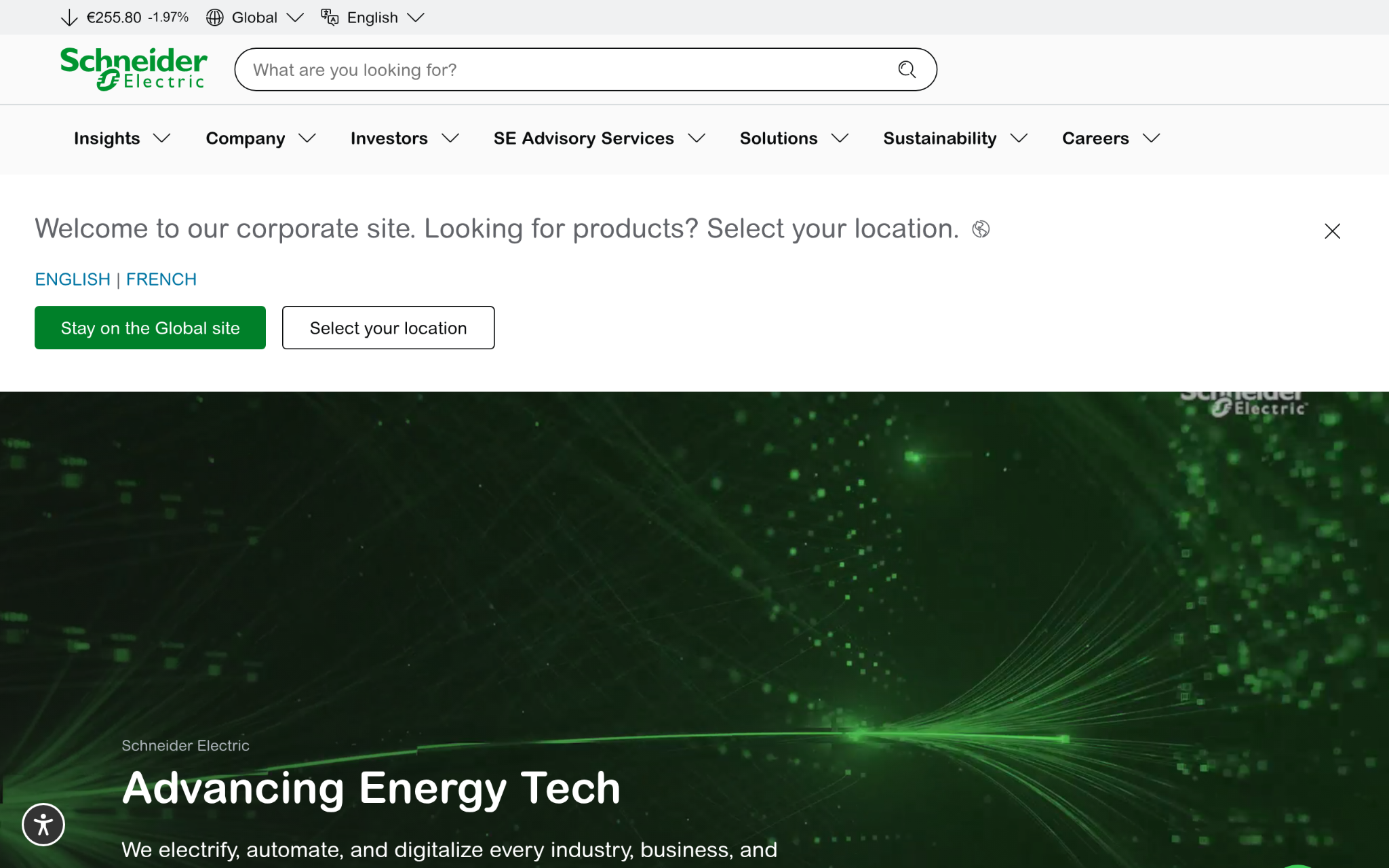This screenshot has width=1389, height=868.
Task: Click the globe icon after location message
Action: pos(981,229)
